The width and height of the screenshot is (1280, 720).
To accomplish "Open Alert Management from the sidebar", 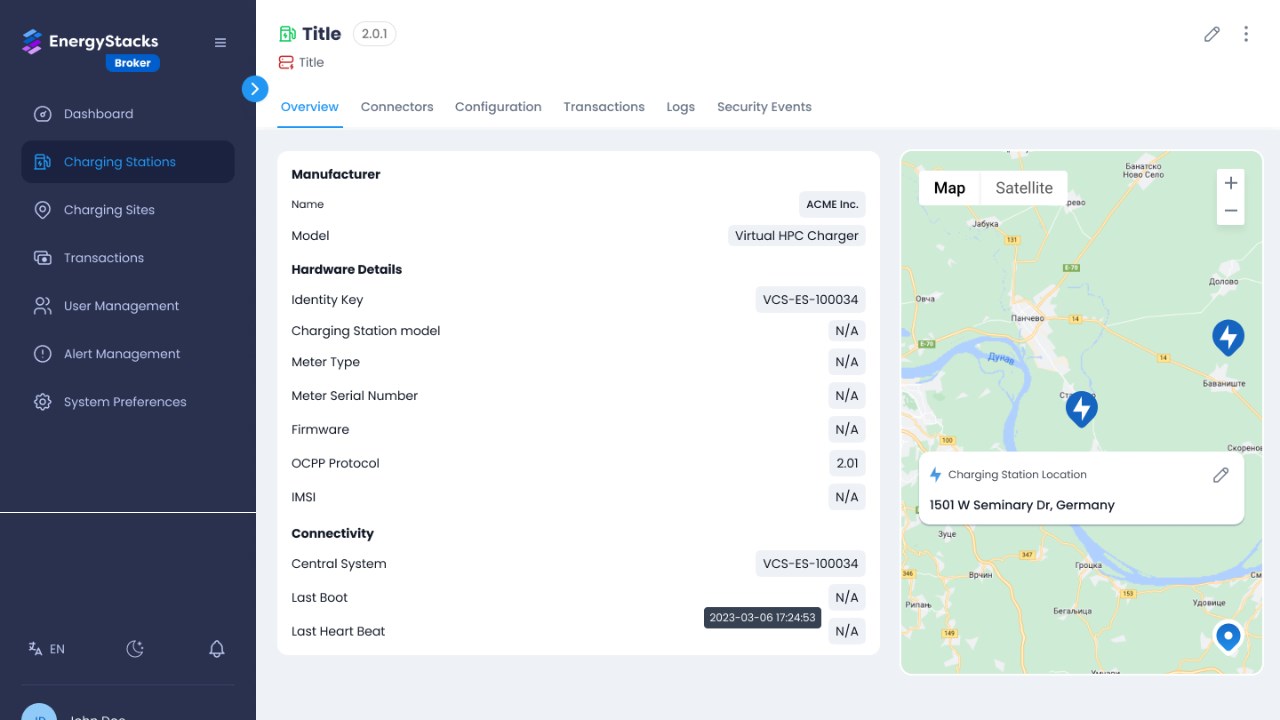I will (122, 354).
